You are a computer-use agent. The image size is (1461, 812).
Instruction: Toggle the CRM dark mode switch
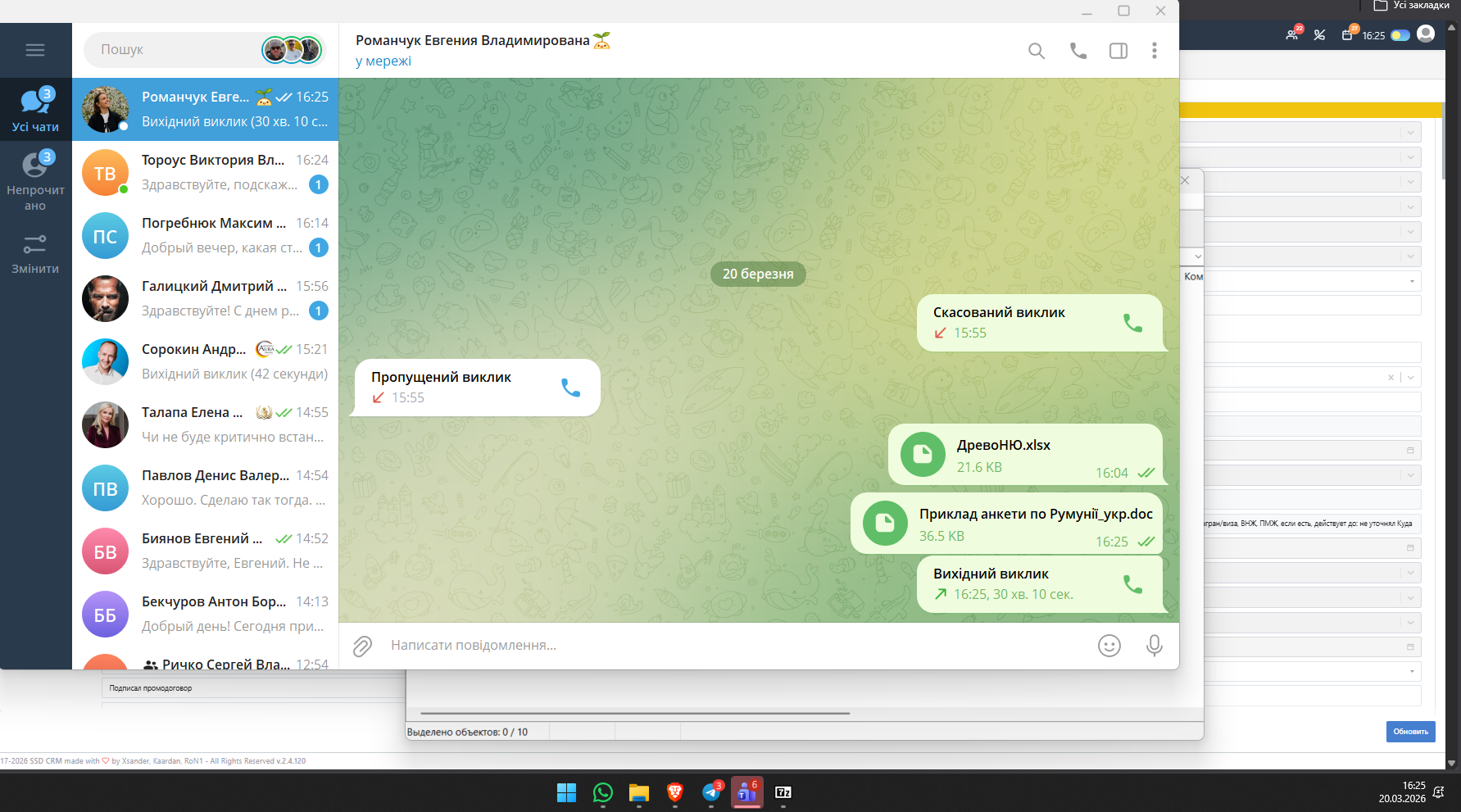coord(1400,35)
